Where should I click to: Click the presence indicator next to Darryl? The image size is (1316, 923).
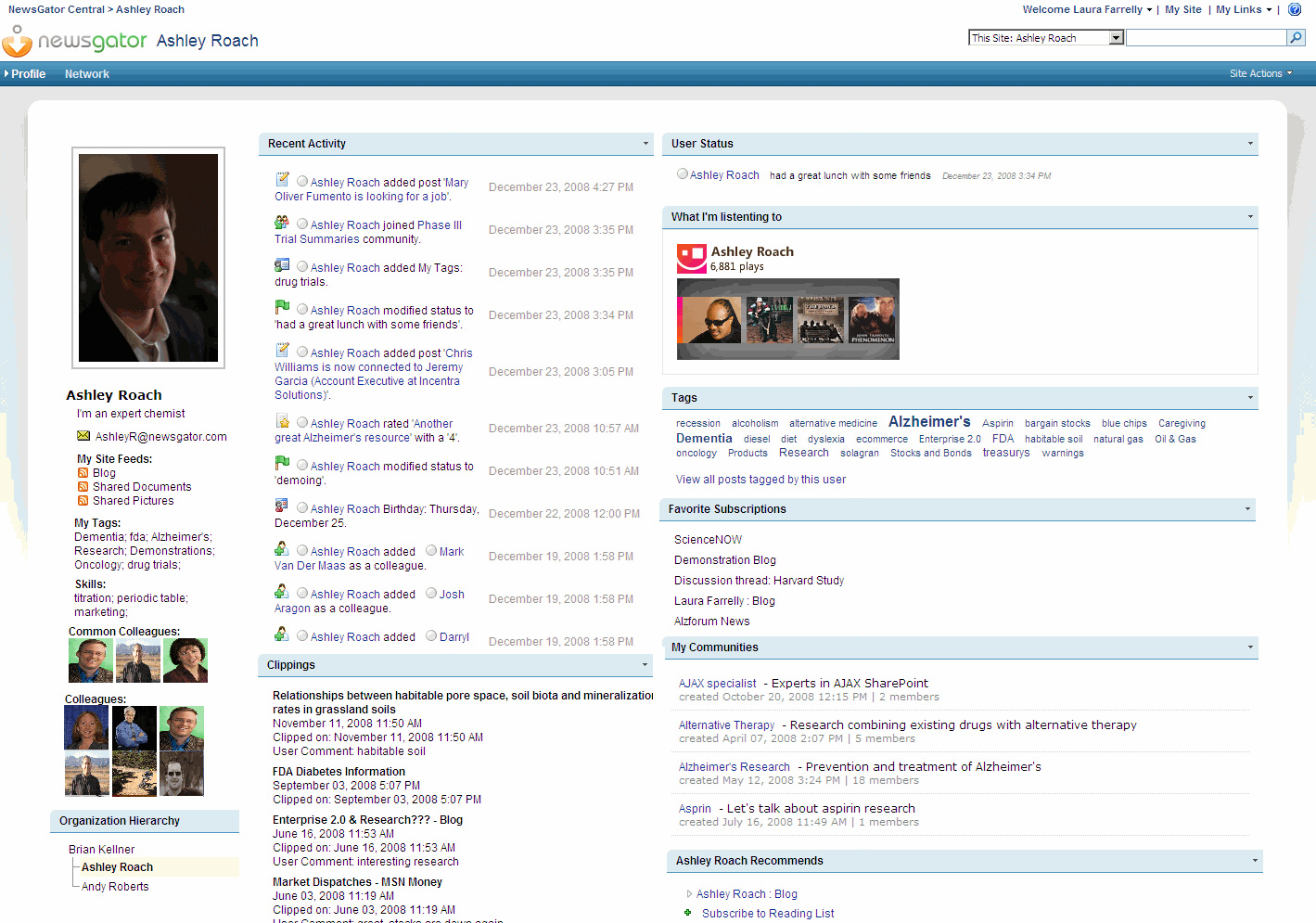point(431,636)
